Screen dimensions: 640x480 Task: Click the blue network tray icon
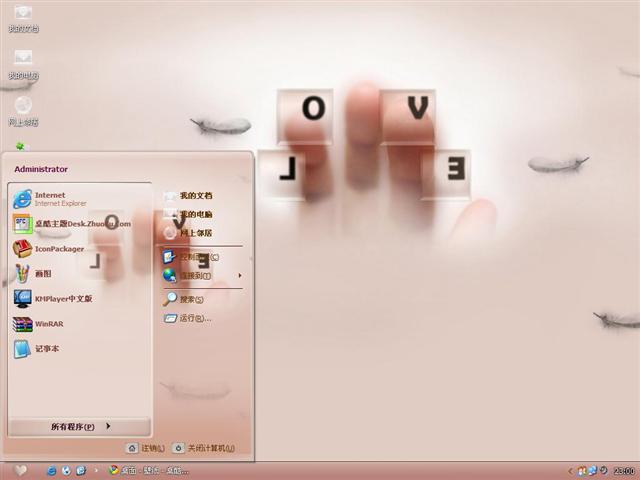(593, 471)
